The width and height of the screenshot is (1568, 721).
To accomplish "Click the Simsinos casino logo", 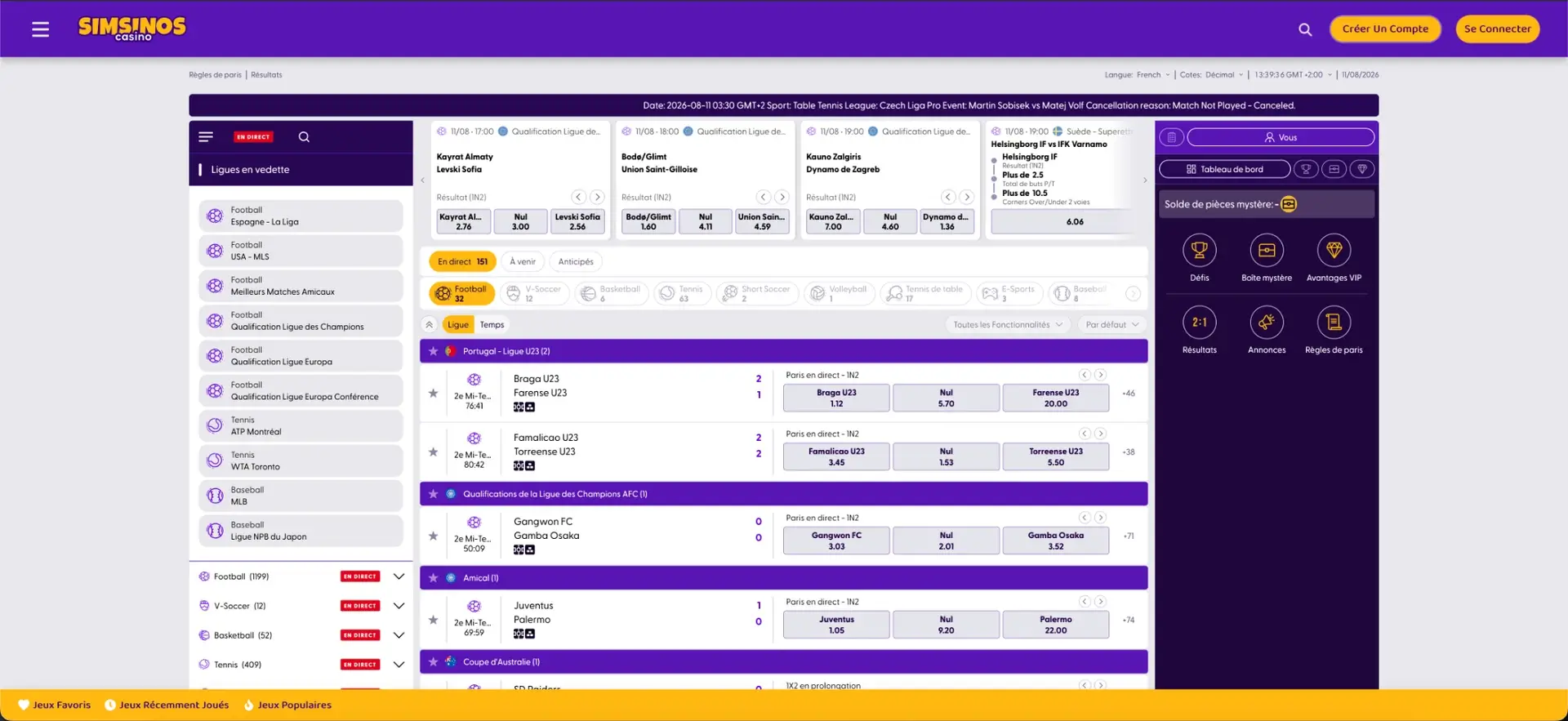I will click(131, 29).
